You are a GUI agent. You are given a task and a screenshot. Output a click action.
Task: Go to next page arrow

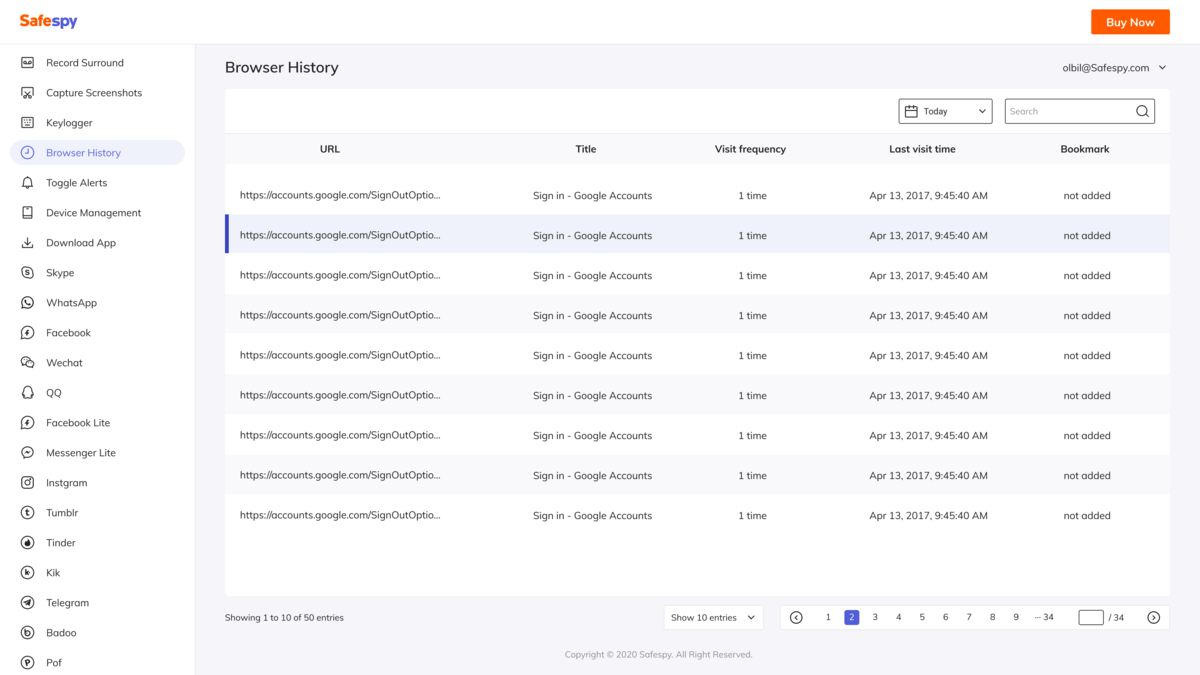tap(1153, 618)
